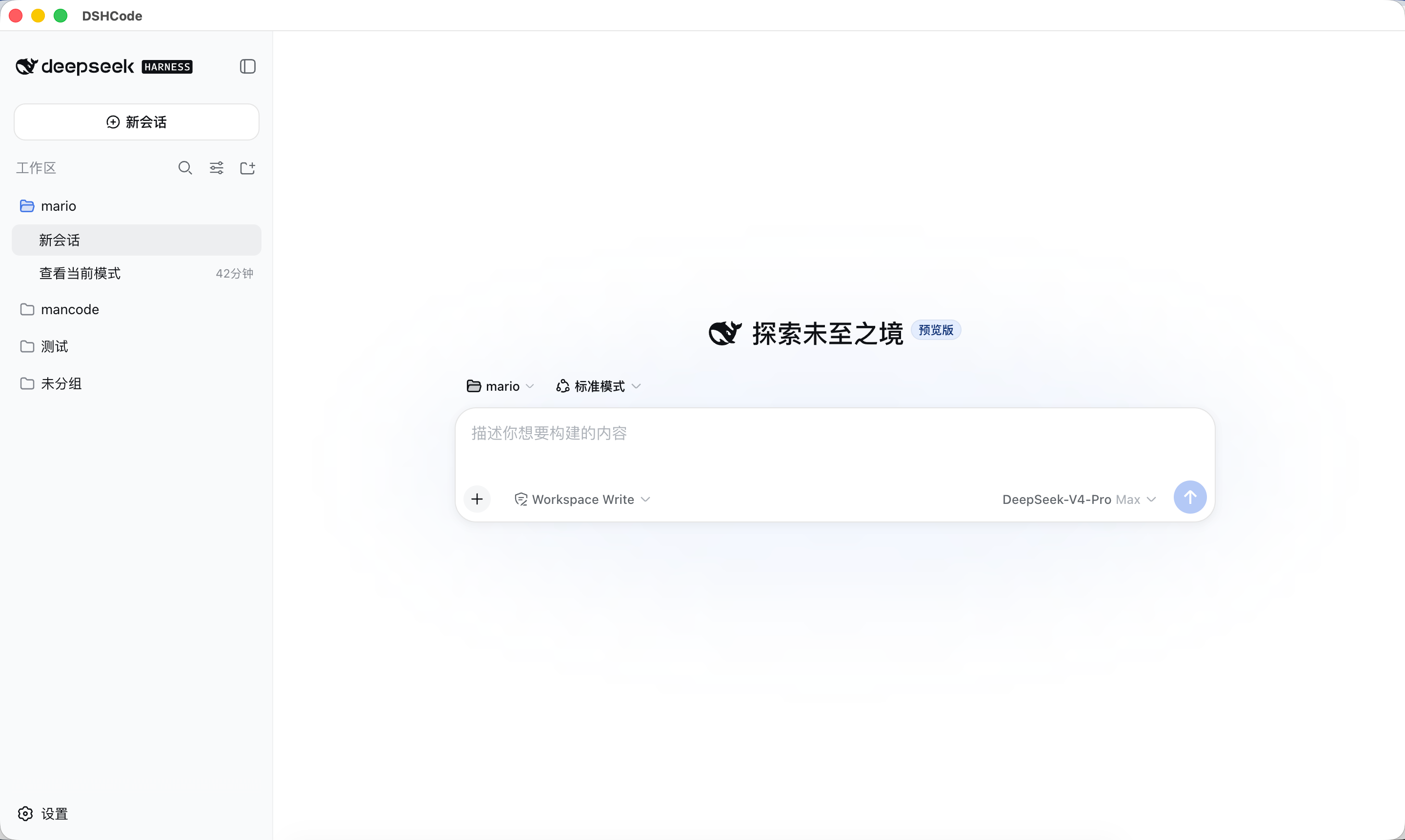Viewport: 1405px width, 840px height.
Task: Click the 42分钟 timestamp text
Action: (x=234, y=273)
